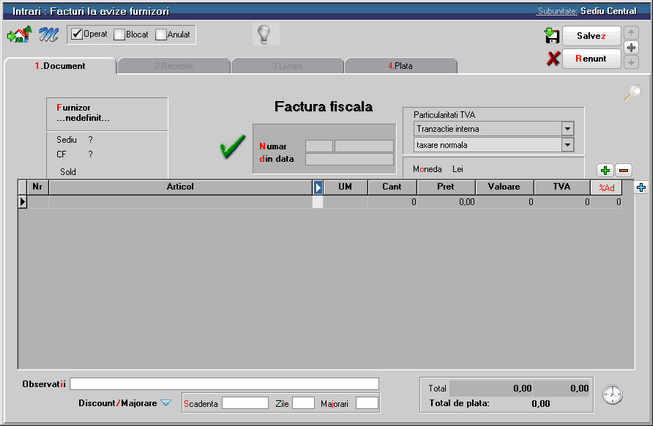Select the Furnizor nedefinit supplier field
The image size is (653, 426).
(x=107, y=113)
